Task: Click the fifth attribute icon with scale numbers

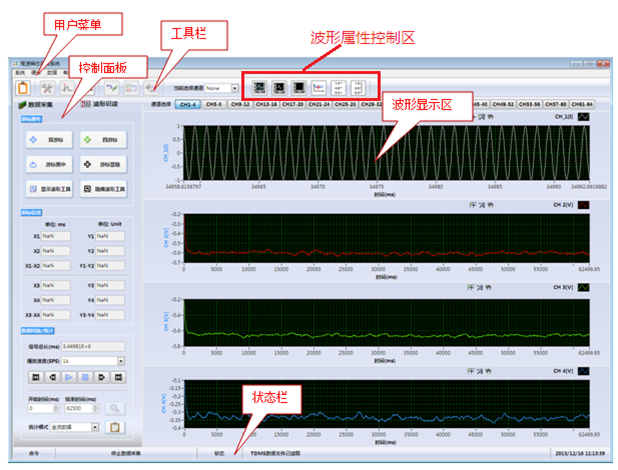Action: (338, 87)
